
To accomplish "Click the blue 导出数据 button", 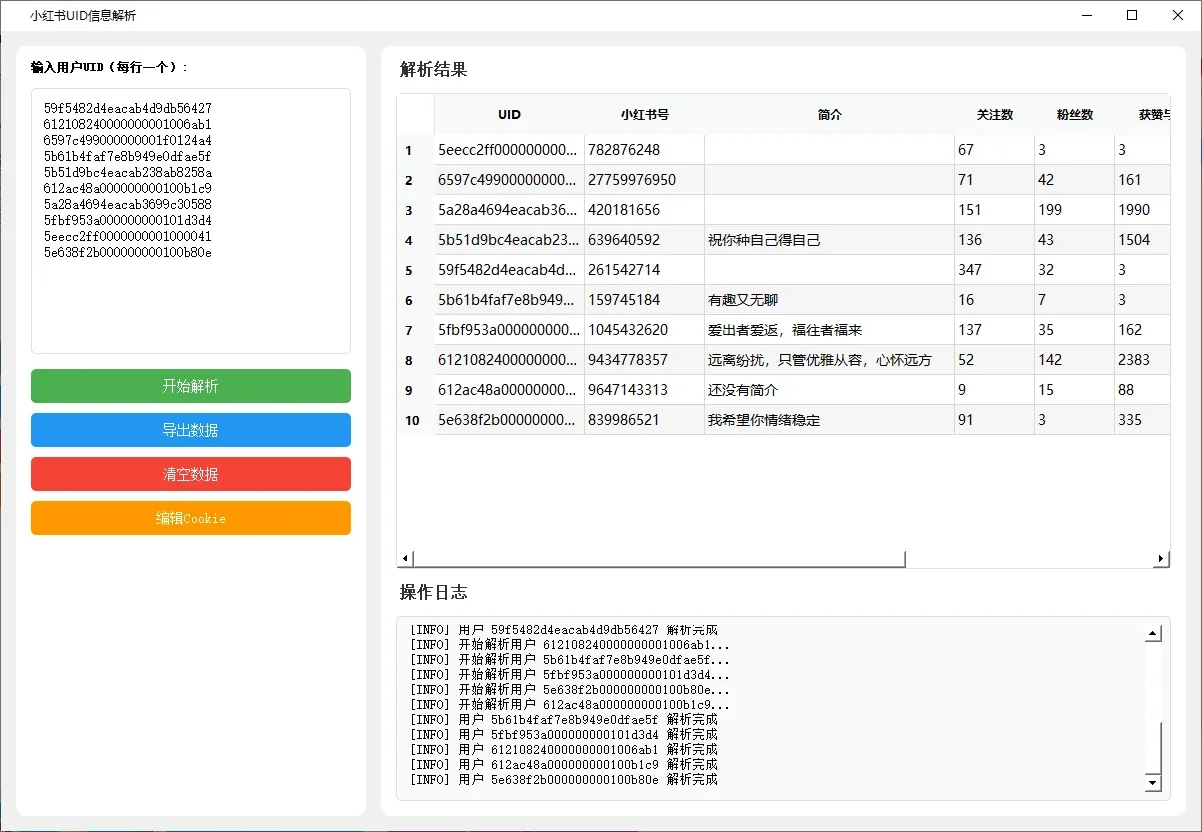I will 191,430.
